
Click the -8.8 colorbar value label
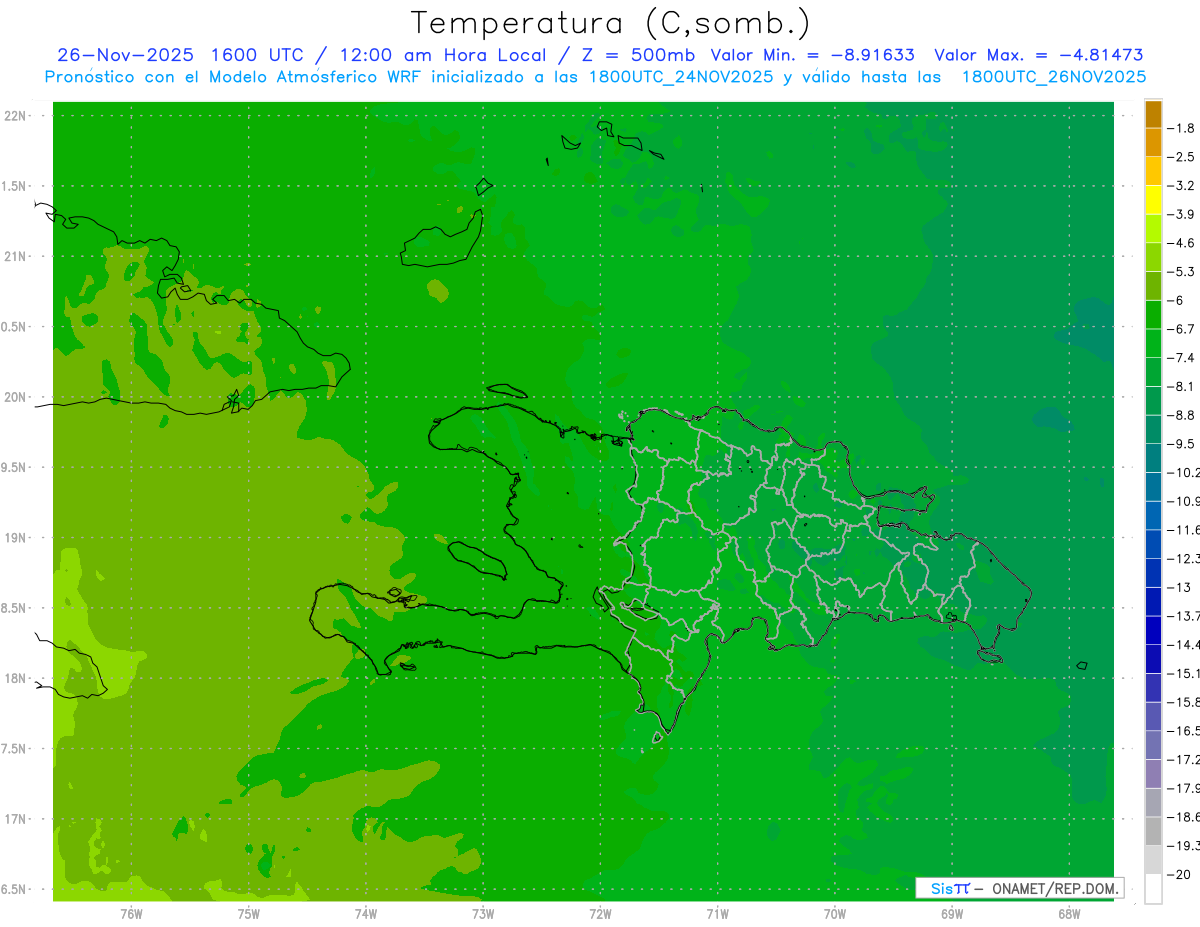tap(1182, 415)
